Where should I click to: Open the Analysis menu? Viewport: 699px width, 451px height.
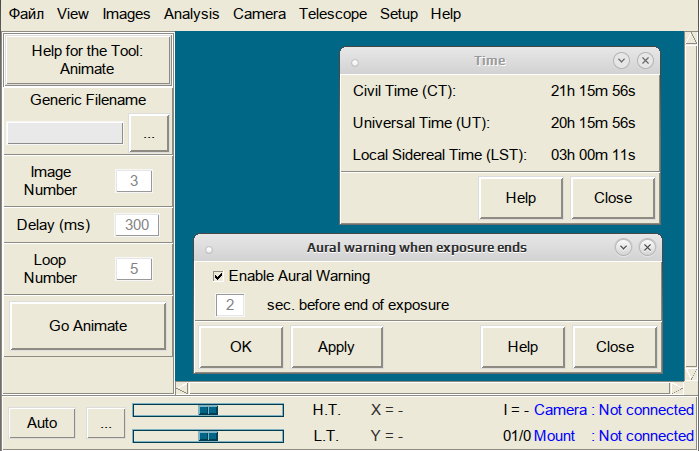(x=192, y=14)
